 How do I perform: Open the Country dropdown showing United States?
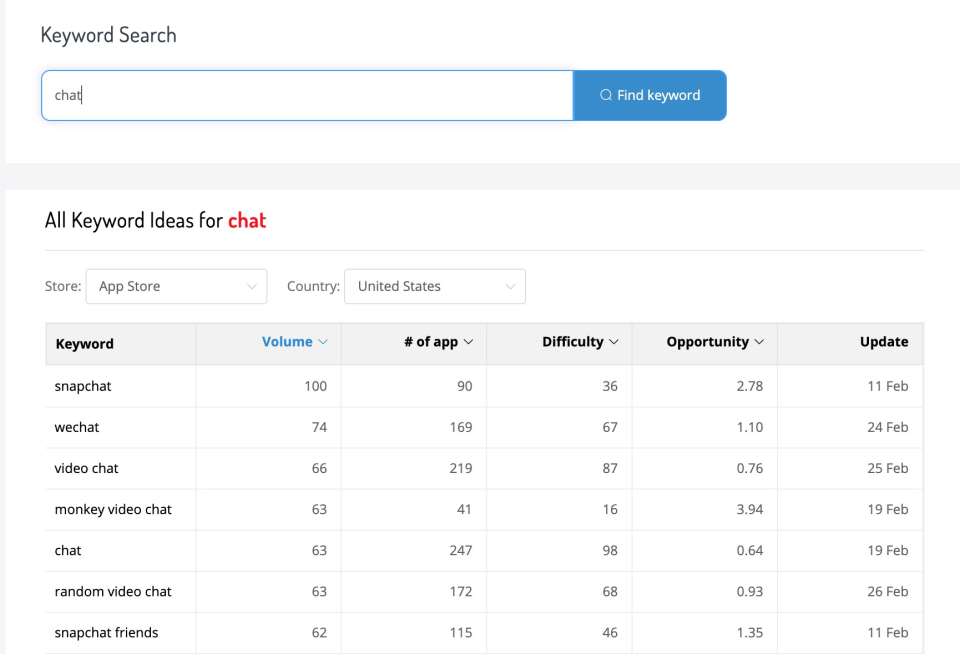tap(435, 286)
